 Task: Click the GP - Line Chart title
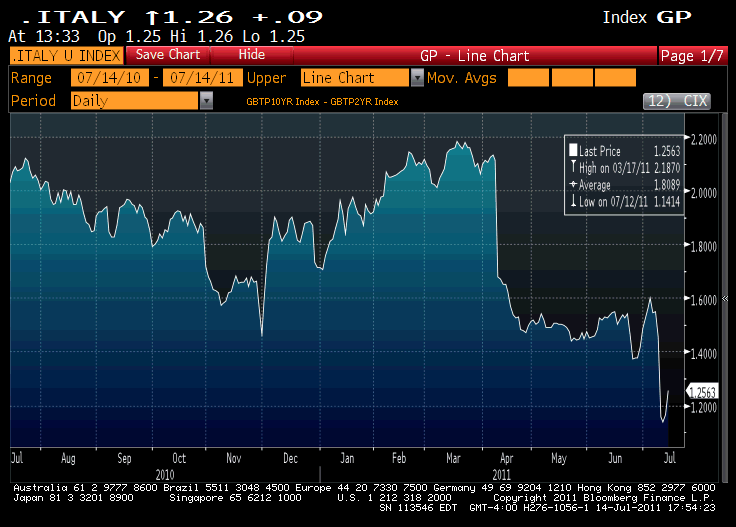click(x=475, y=56)
